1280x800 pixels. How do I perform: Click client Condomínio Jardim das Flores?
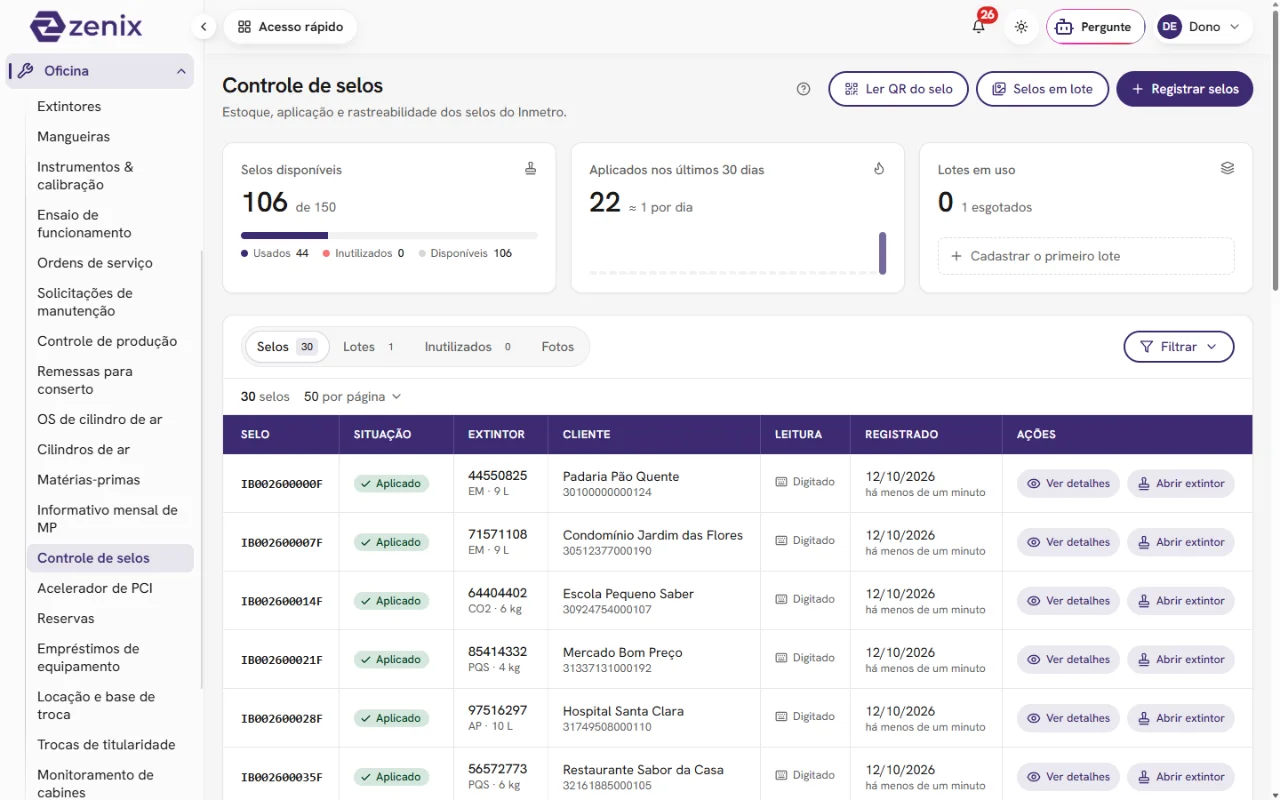(653, 535)
